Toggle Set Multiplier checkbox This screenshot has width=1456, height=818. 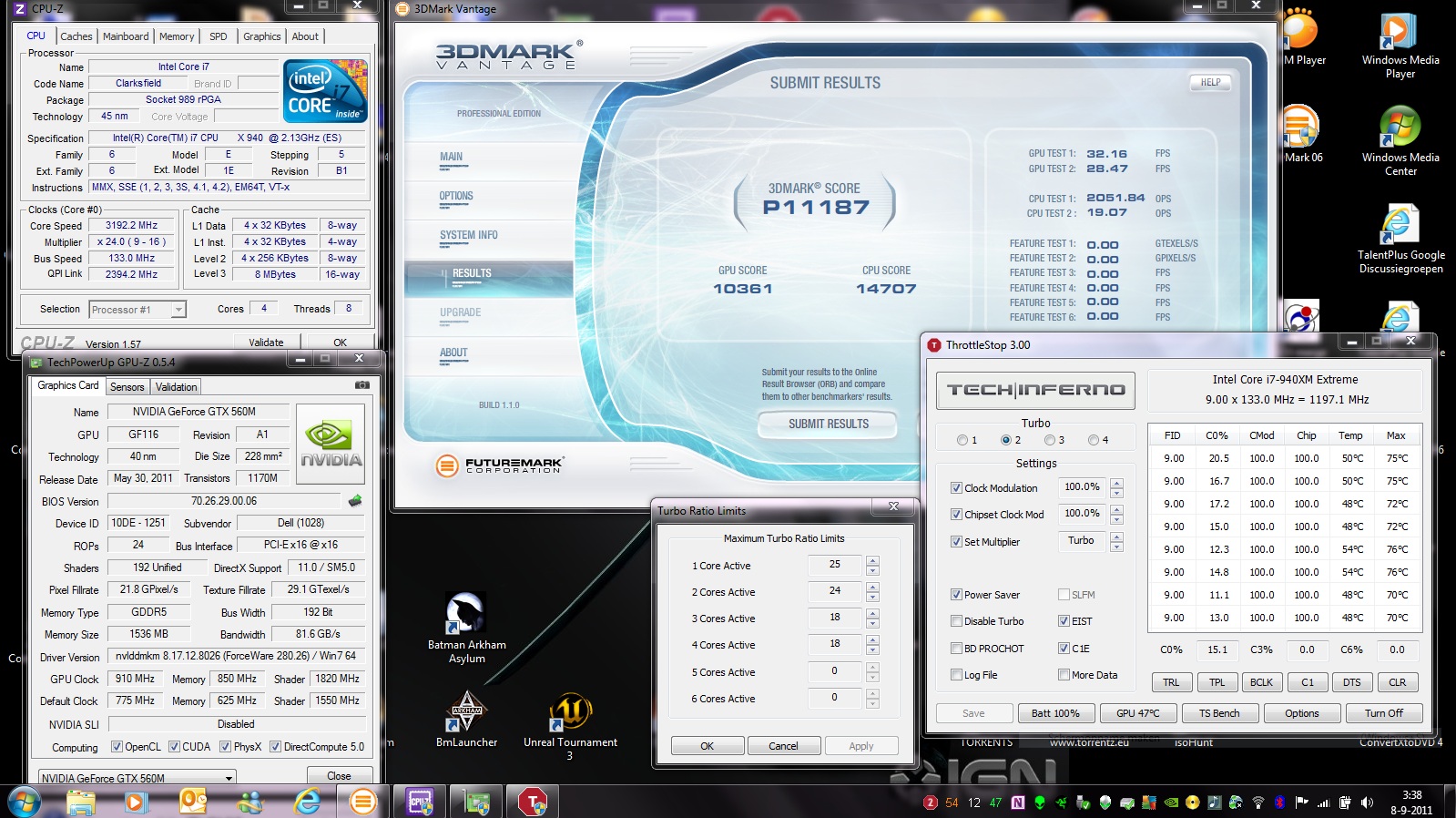(x=956, y=542)
